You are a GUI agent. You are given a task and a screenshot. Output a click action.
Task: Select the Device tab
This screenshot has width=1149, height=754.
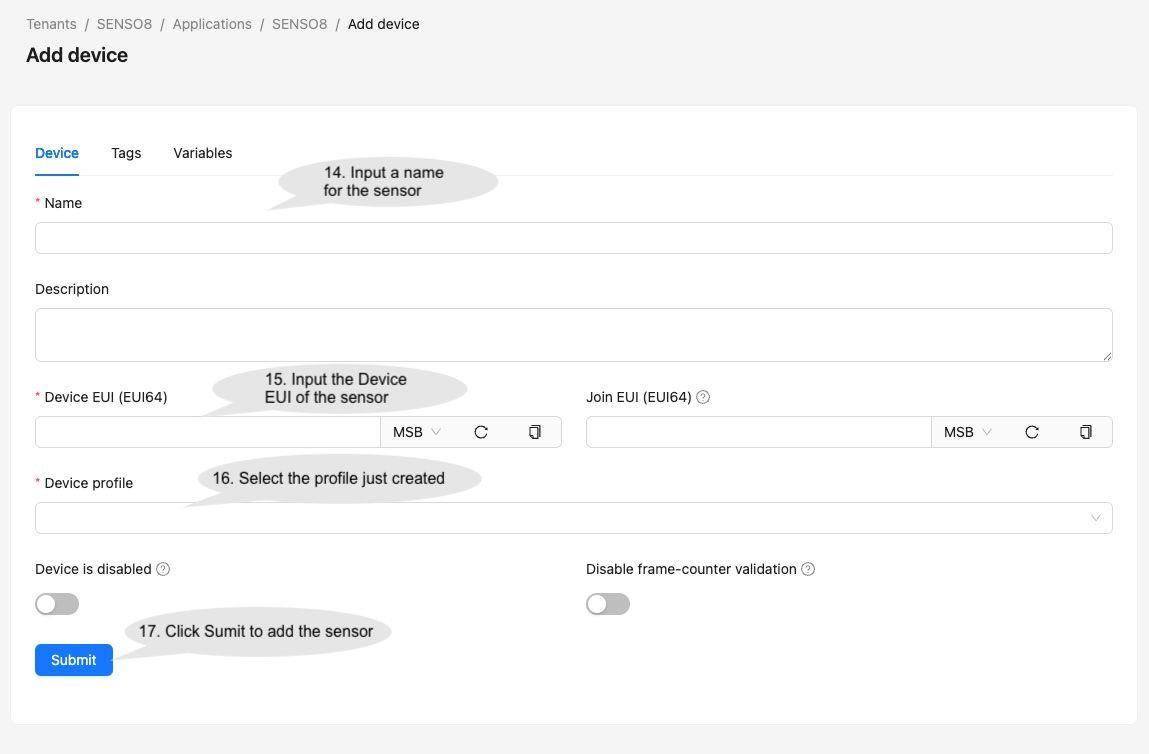(x=57, y=153)
